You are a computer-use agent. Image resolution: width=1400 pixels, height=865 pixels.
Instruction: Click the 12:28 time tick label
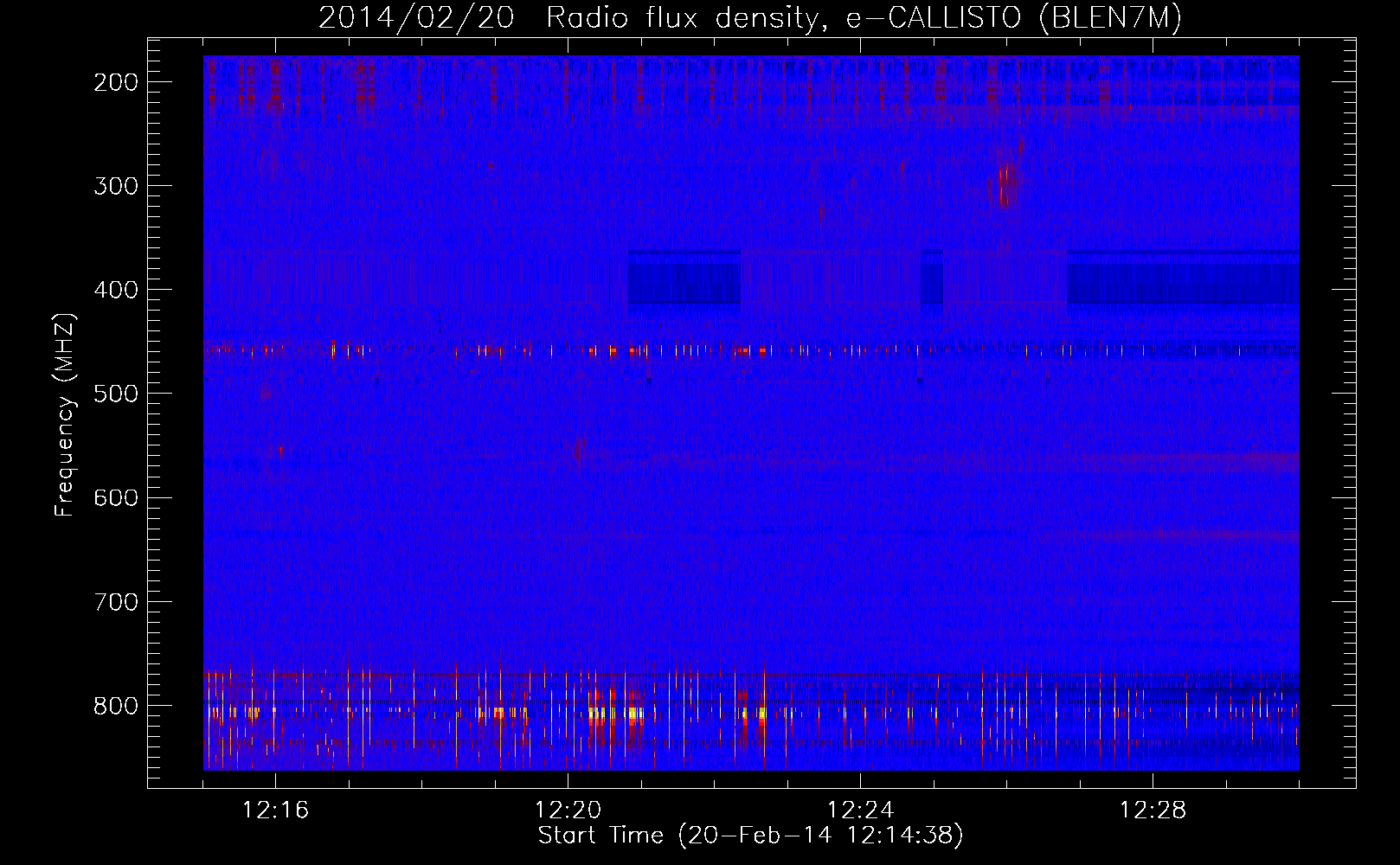click(1153, 811)
